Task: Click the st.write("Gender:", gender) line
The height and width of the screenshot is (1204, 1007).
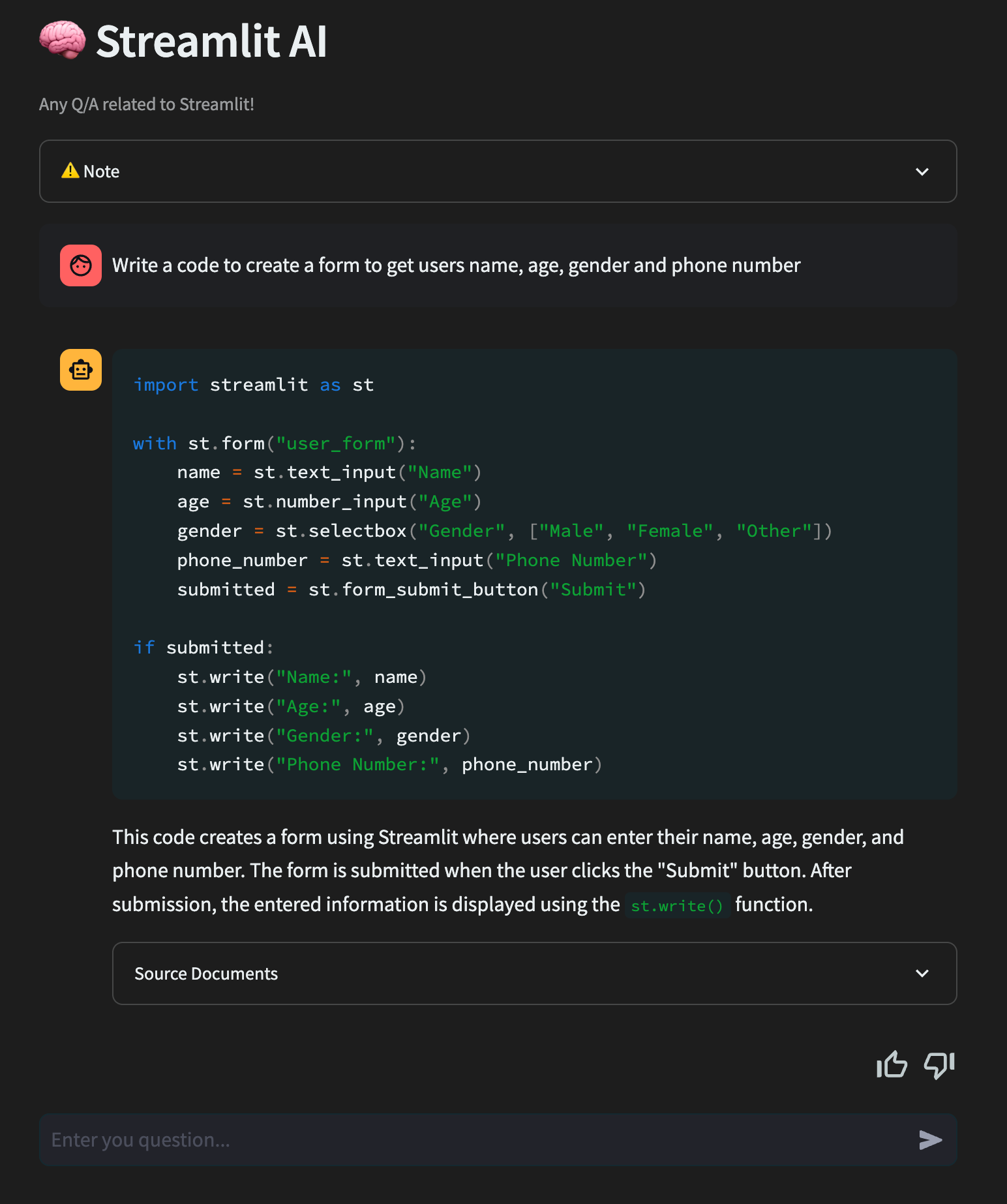Action: (x=324, y=736)
